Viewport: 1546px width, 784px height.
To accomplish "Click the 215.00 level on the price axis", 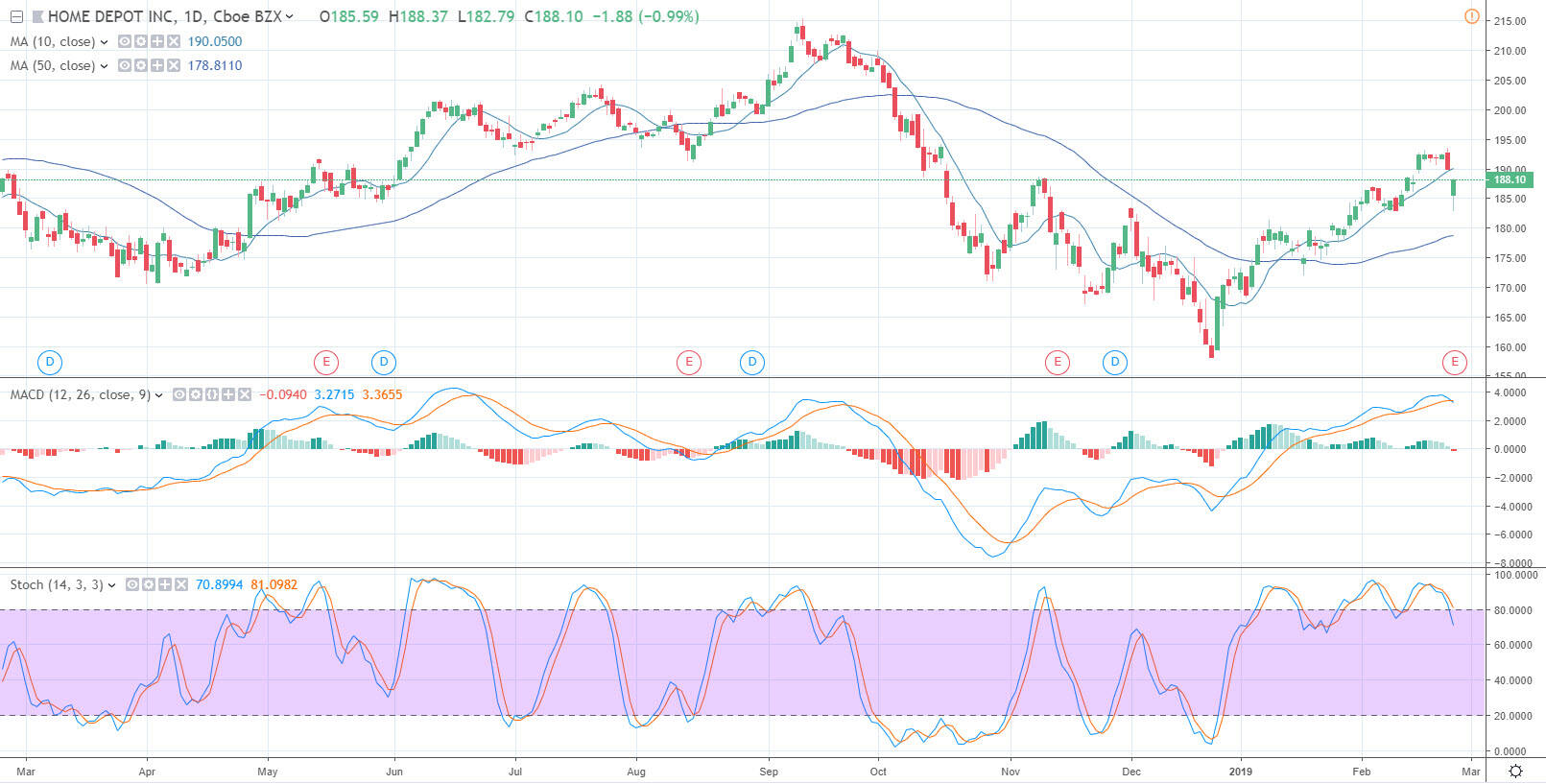I will [x=1509, y=21].
